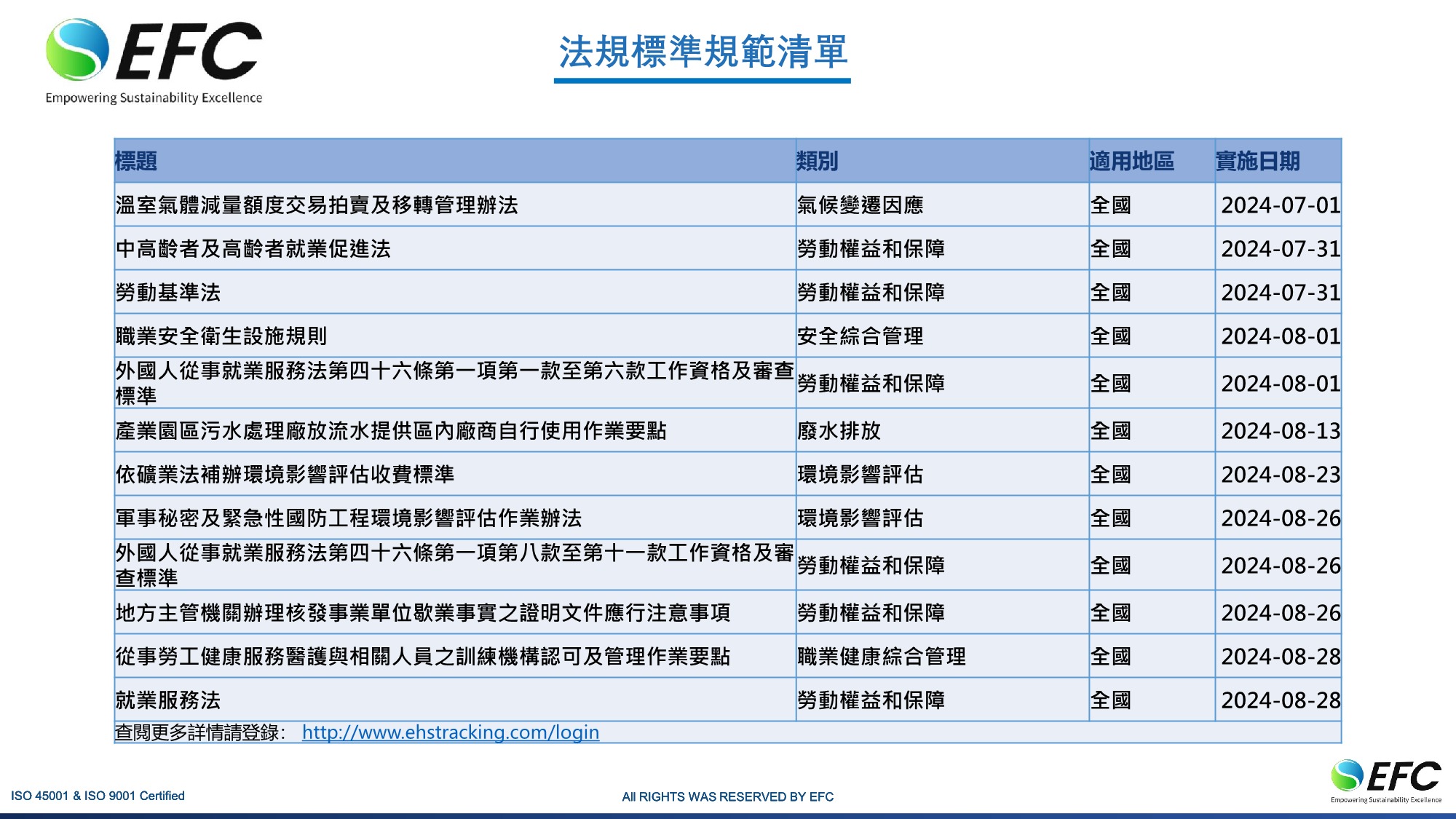This screenshot has width=1456, height=819.
Task: Select the 勞動基準法 title cell
Action: (455, 292)
